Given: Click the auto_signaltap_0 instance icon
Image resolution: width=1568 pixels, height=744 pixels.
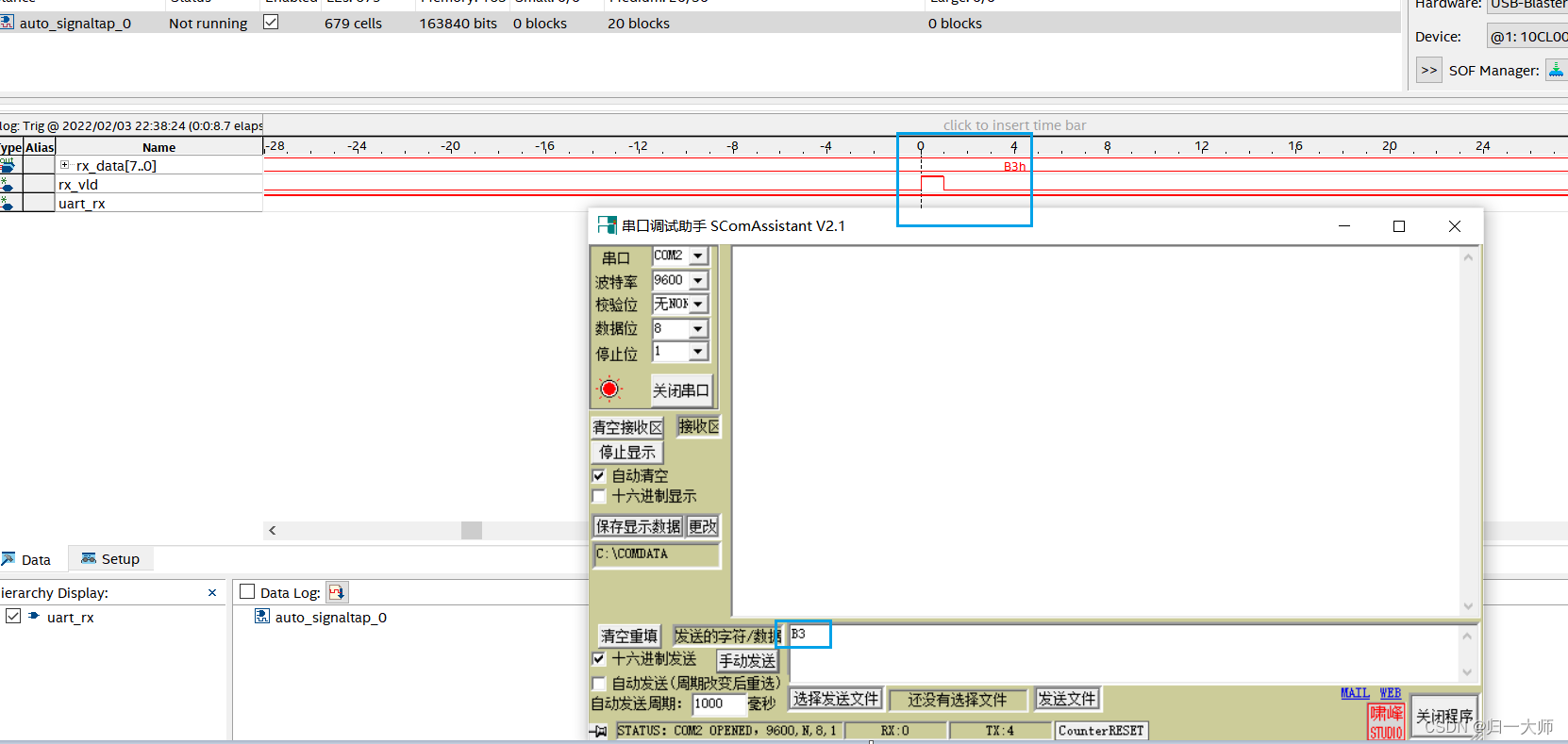Looking at the screenshot, I should [x=7, y=23].
